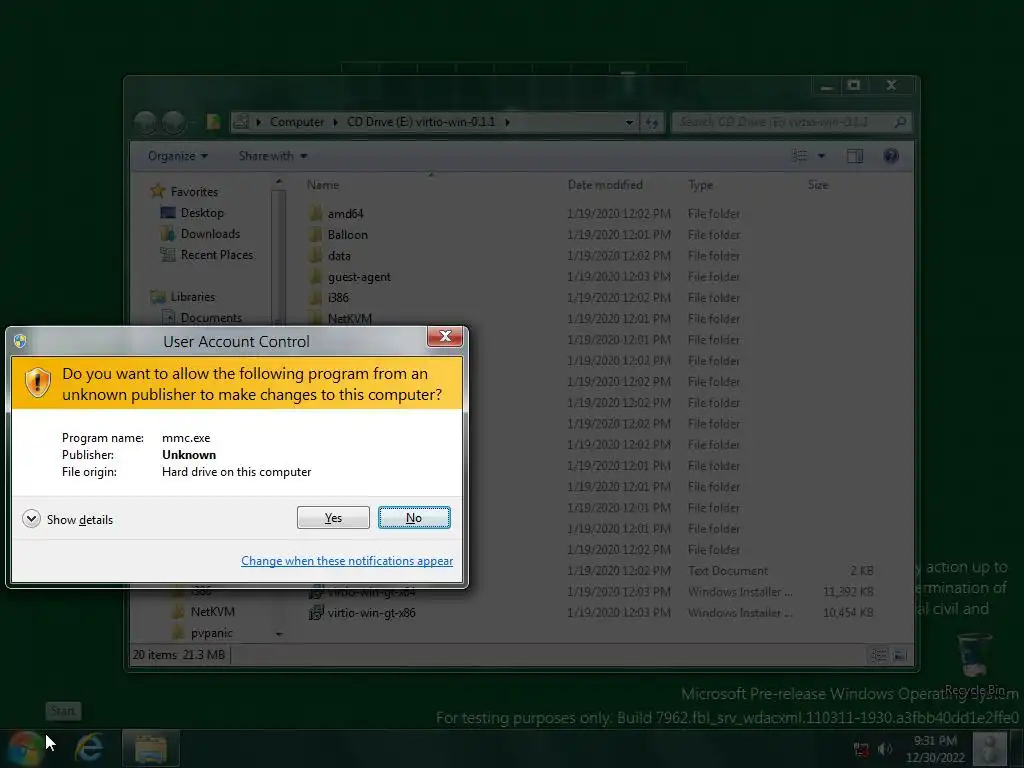Select the guest-agent folder
Image resolution: width=1024 pixels, height=768 pixels.
pos(359,277)
